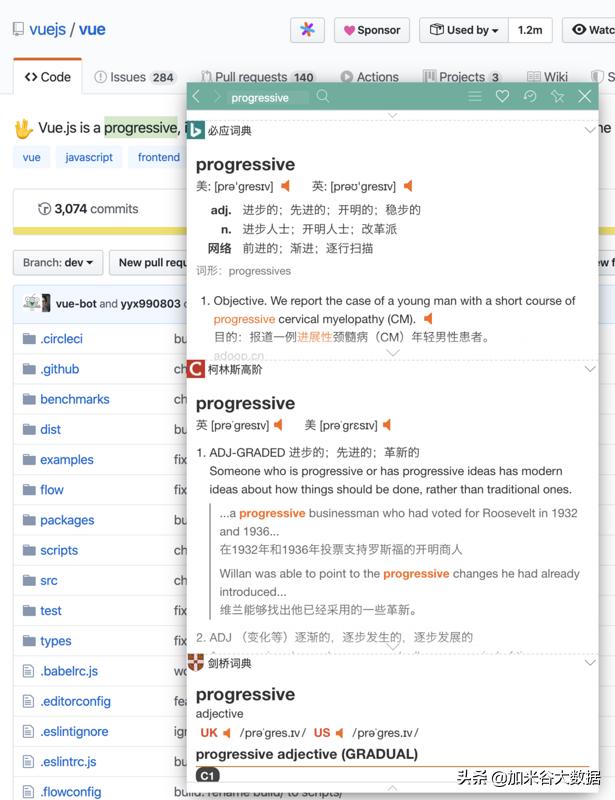Click the Collins dictionary logo icon
This screenshot has height=800, width=615.
click(196, 369)
